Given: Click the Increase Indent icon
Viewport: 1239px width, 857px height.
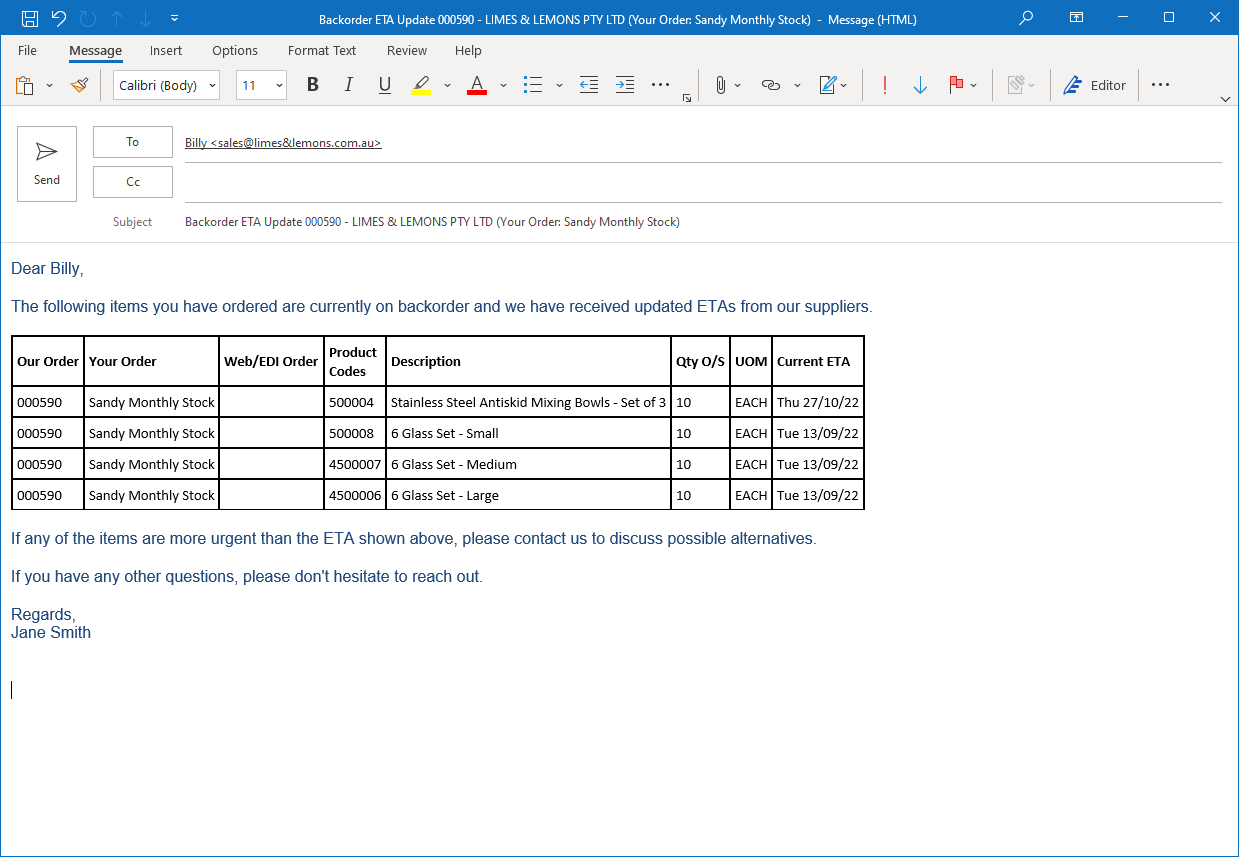Looking at the screenshot, I should [625, 85].
